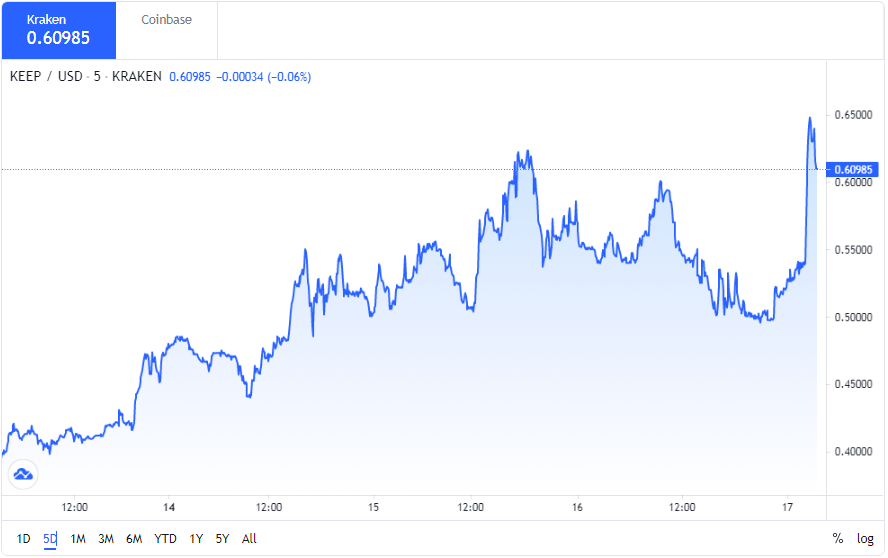Click the 0.65000 price axis label
Viewport: 888px width, 558px height.
(853, 115)
